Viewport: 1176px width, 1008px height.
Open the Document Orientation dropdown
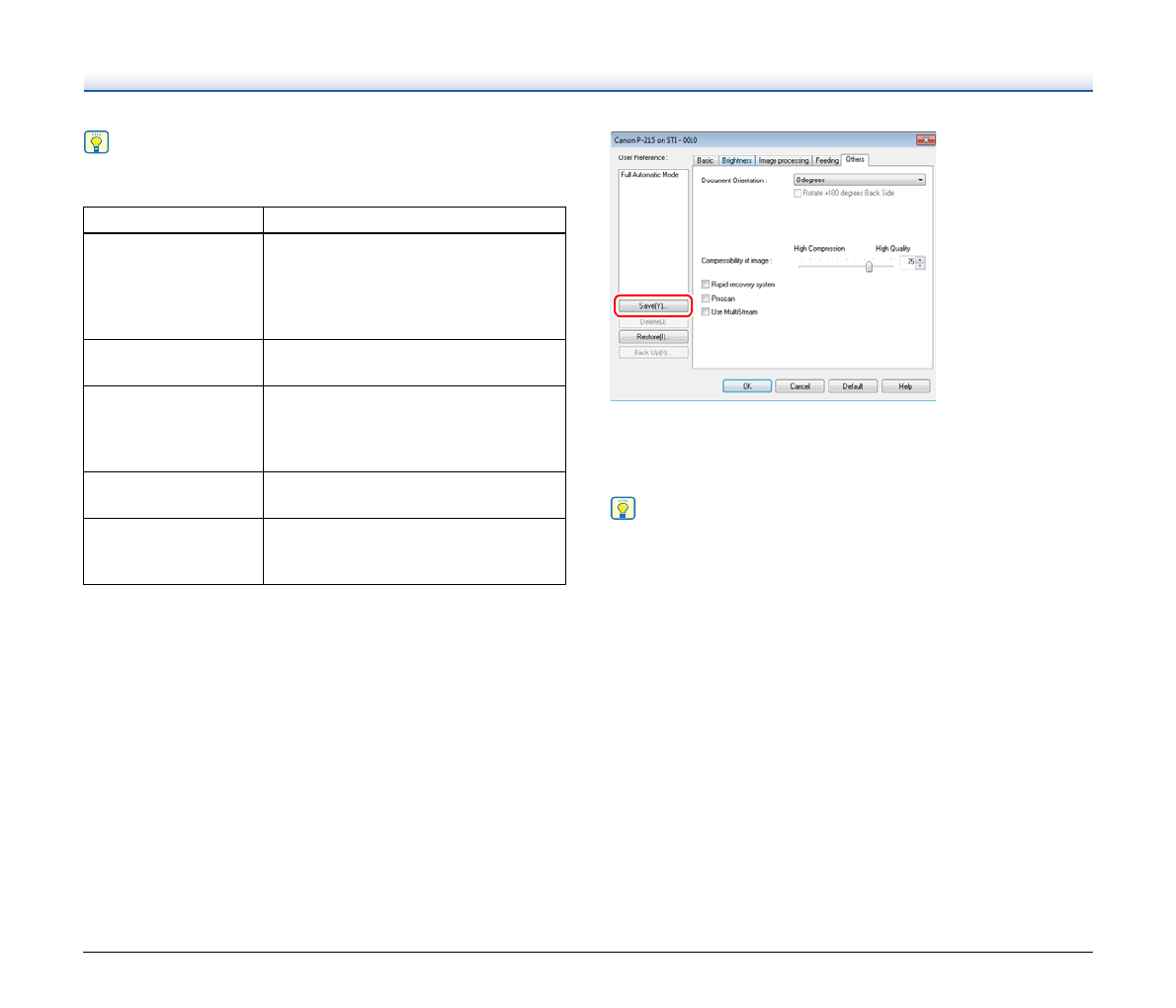point(859,180)
